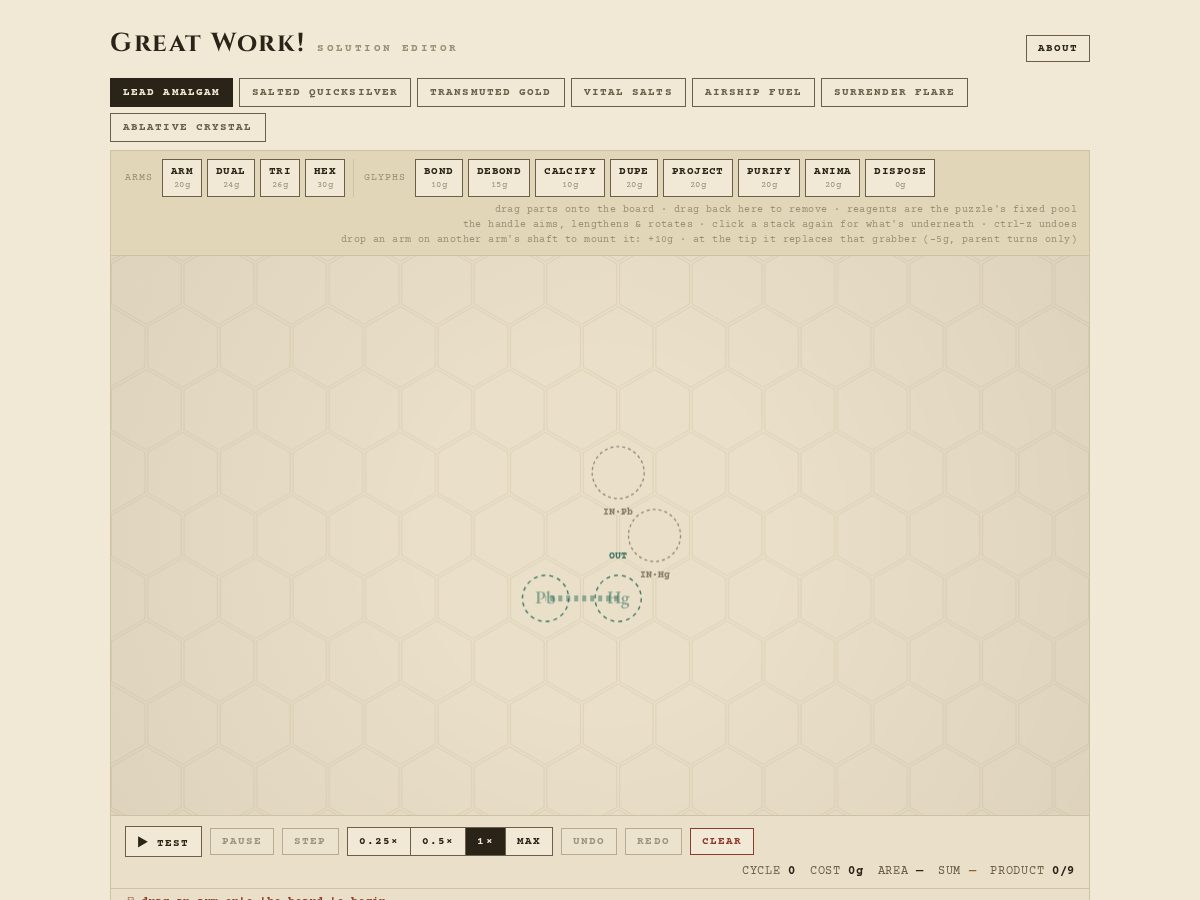
Task: Set simulation speed to 0.5×
Action: 438,841
